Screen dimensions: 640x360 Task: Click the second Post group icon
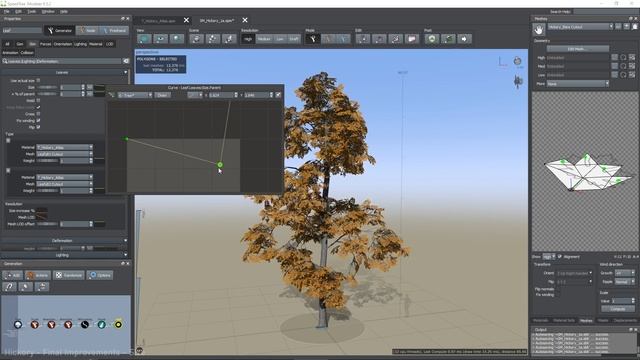click(448, 39)
